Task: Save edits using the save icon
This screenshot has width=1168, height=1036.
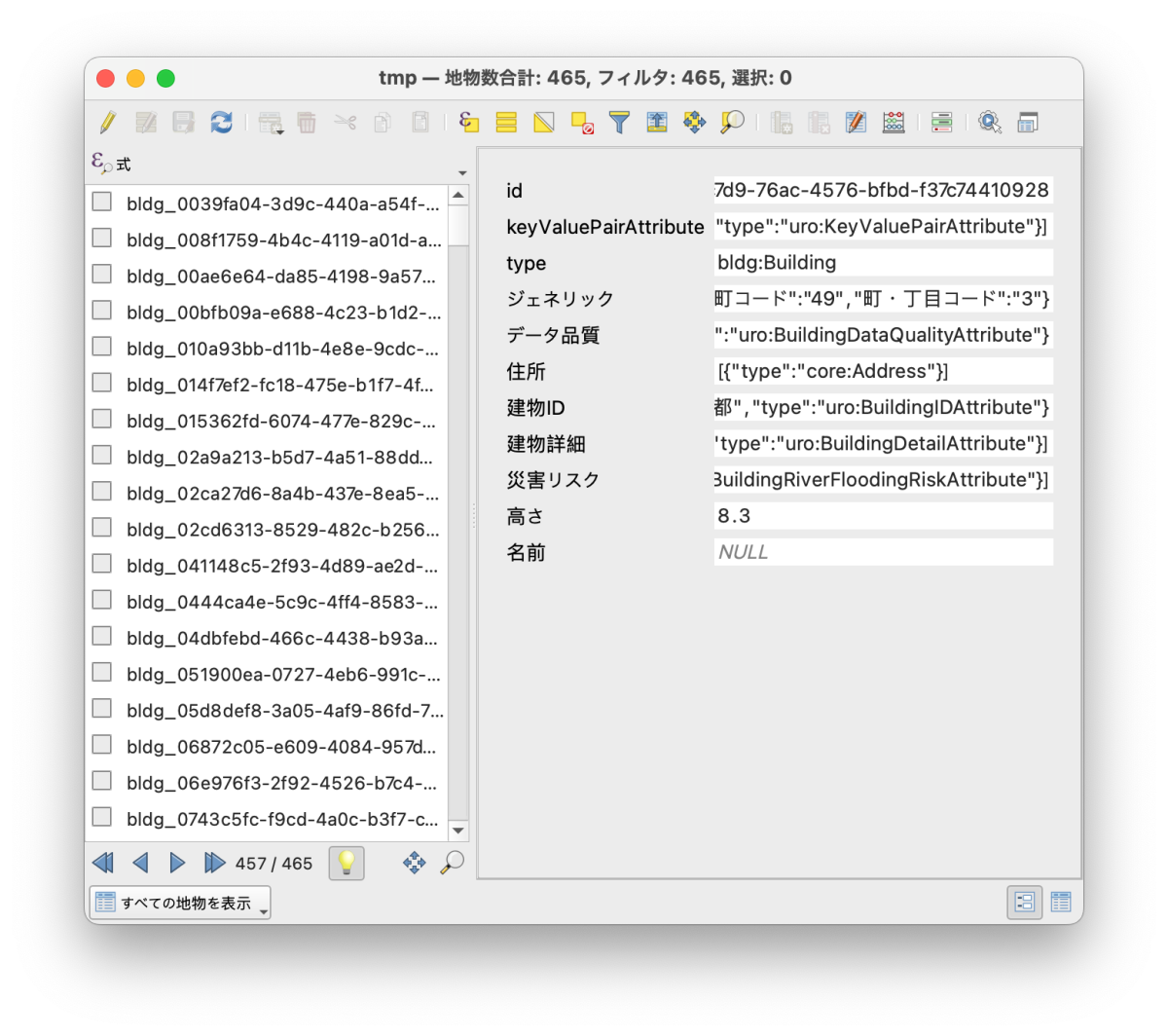Action: 184,122
